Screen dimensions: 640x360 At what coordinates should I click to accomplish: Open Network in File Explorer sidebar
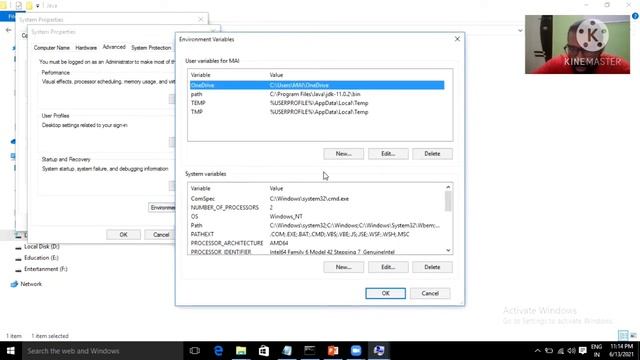coord(31,284)
